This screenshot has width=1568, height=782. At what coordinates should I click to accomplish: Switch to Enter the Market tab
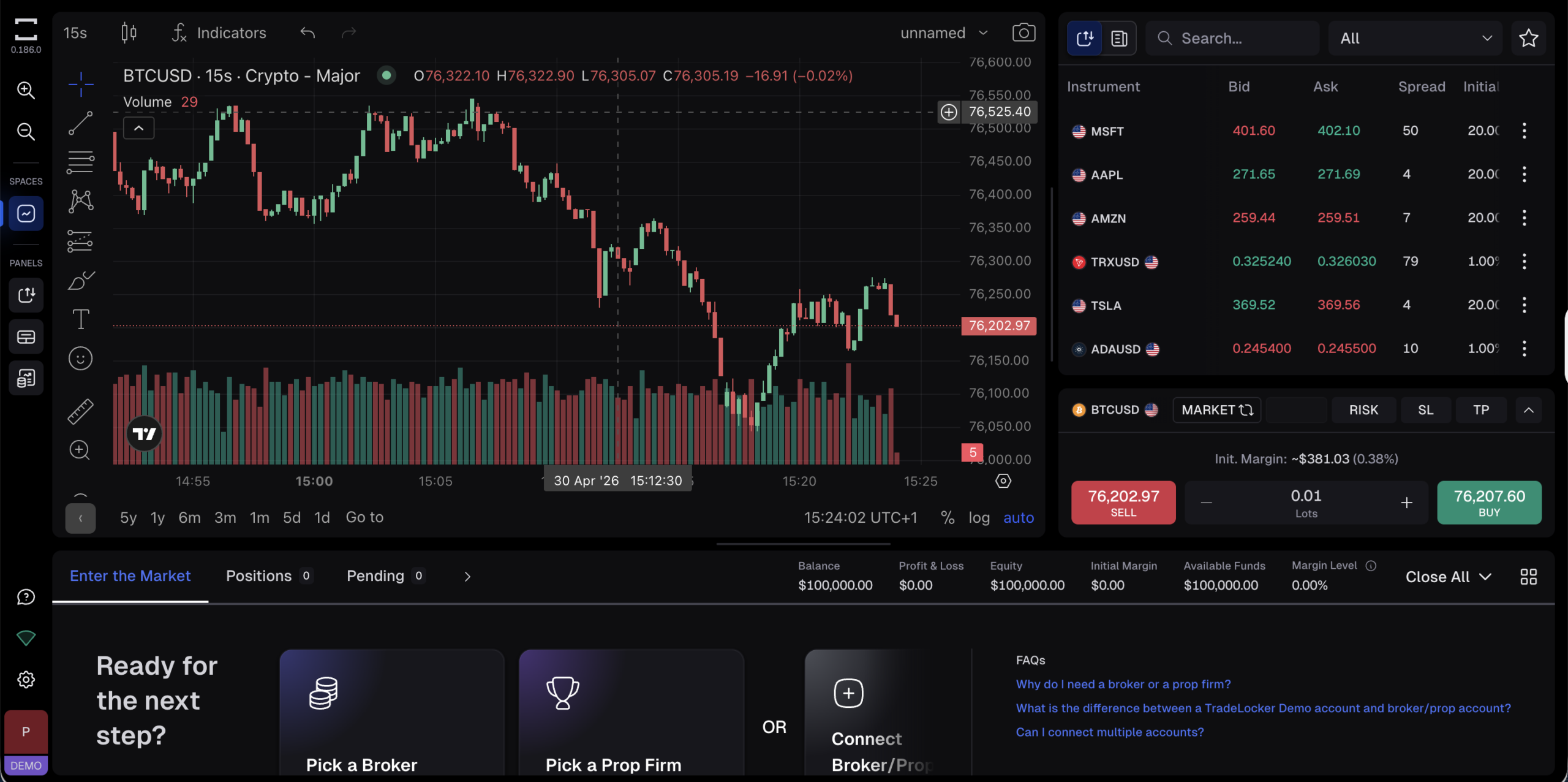(x=130, y=576)
